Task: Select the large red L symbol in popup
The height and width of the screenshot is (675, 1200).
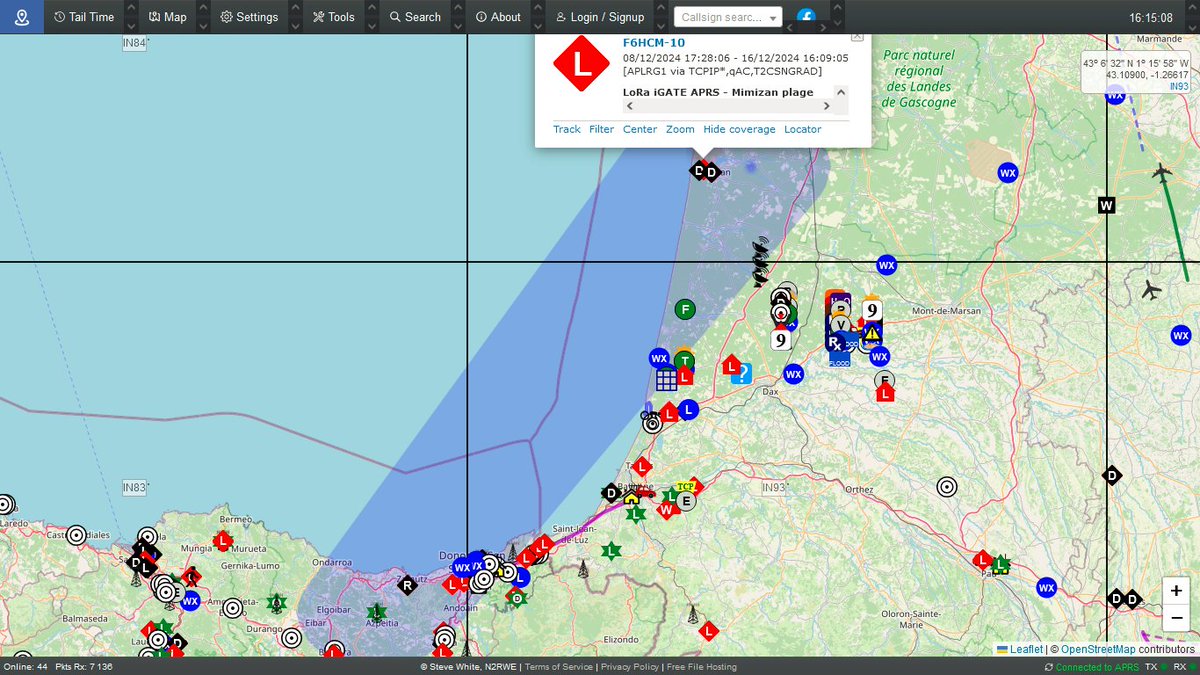Action: click(x=582, y=64)
